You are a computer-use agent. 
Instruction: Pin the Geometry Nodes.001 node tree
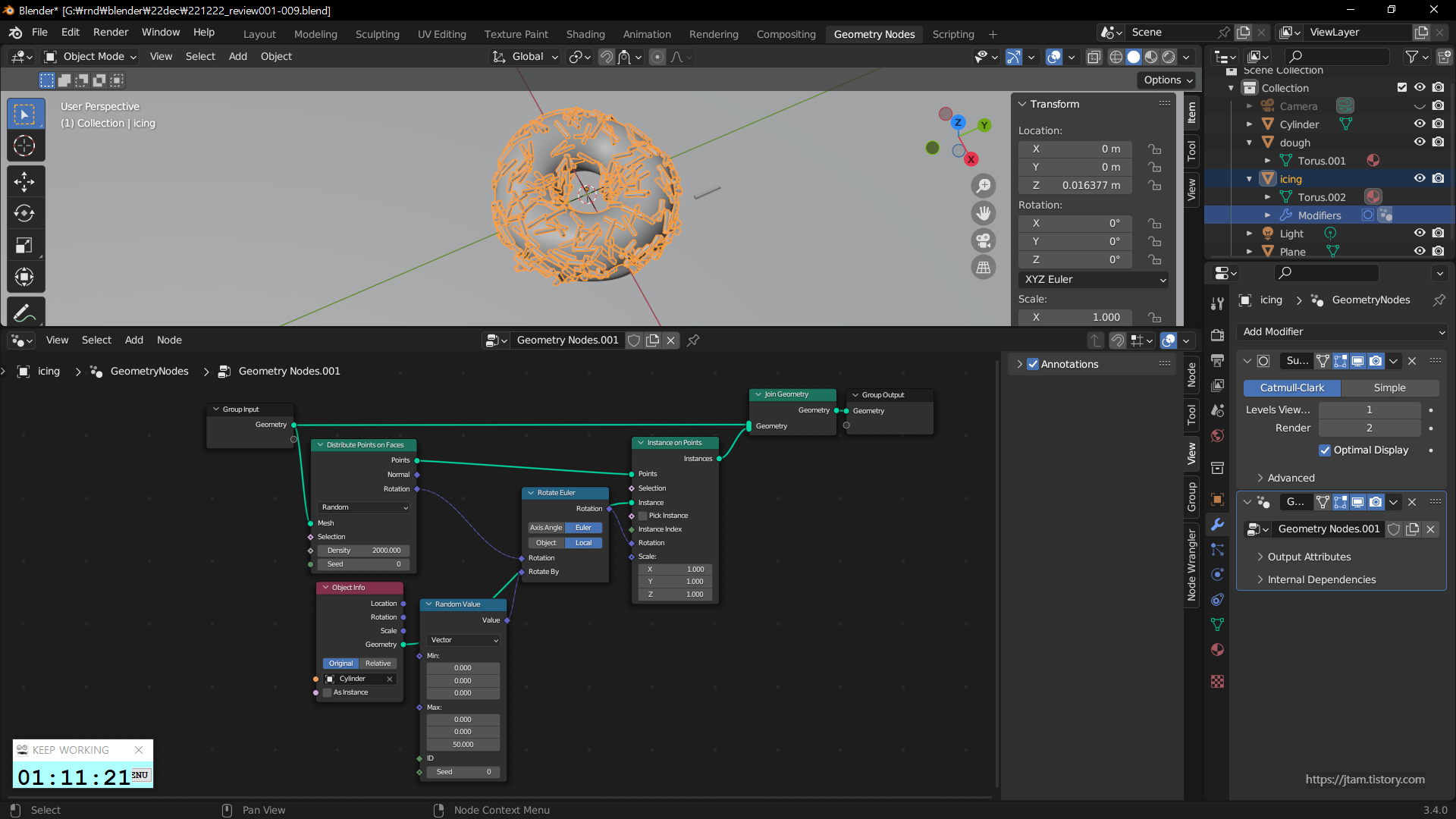click(x=693, y=340)
